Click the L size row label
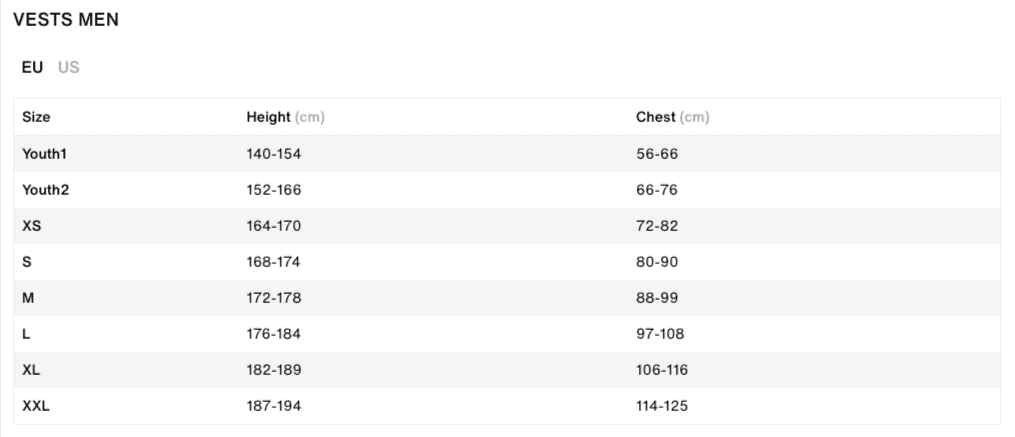 click(x=26, y=334)
